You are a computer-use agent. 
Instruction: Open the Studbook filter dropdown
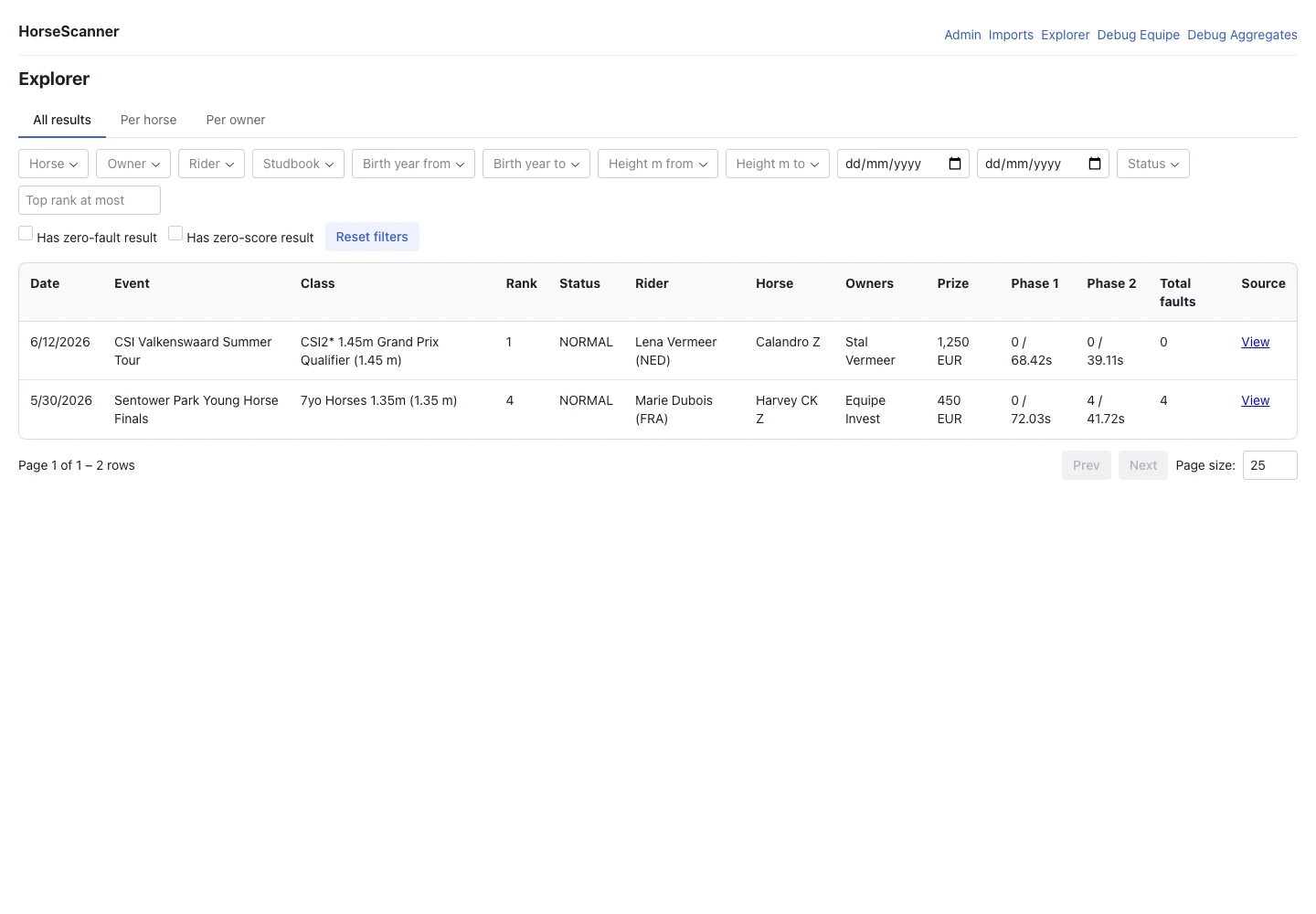[x=298, y=164]
